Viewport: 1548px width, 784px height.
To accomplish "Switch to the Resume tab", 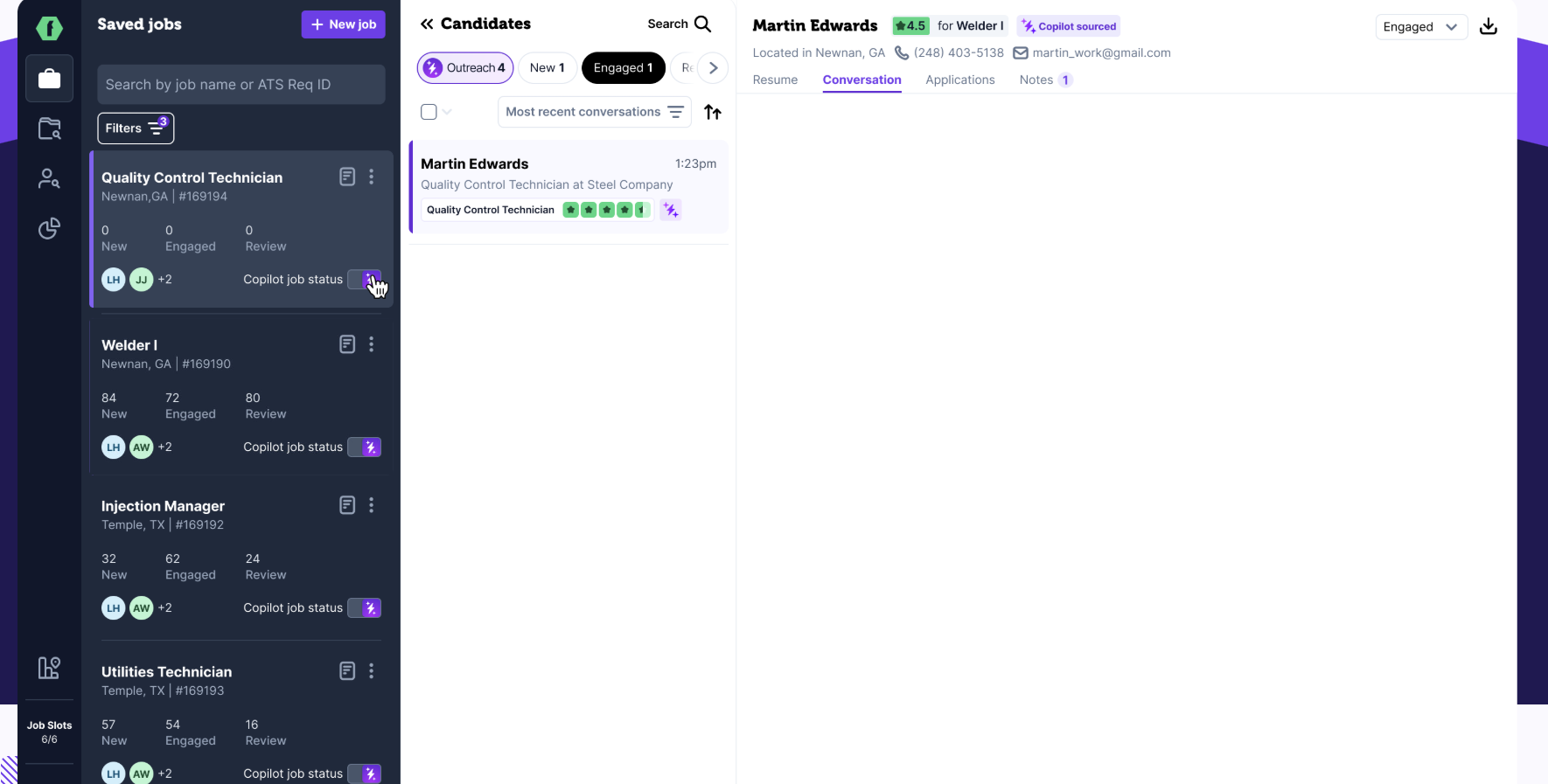I will (775, 80).
